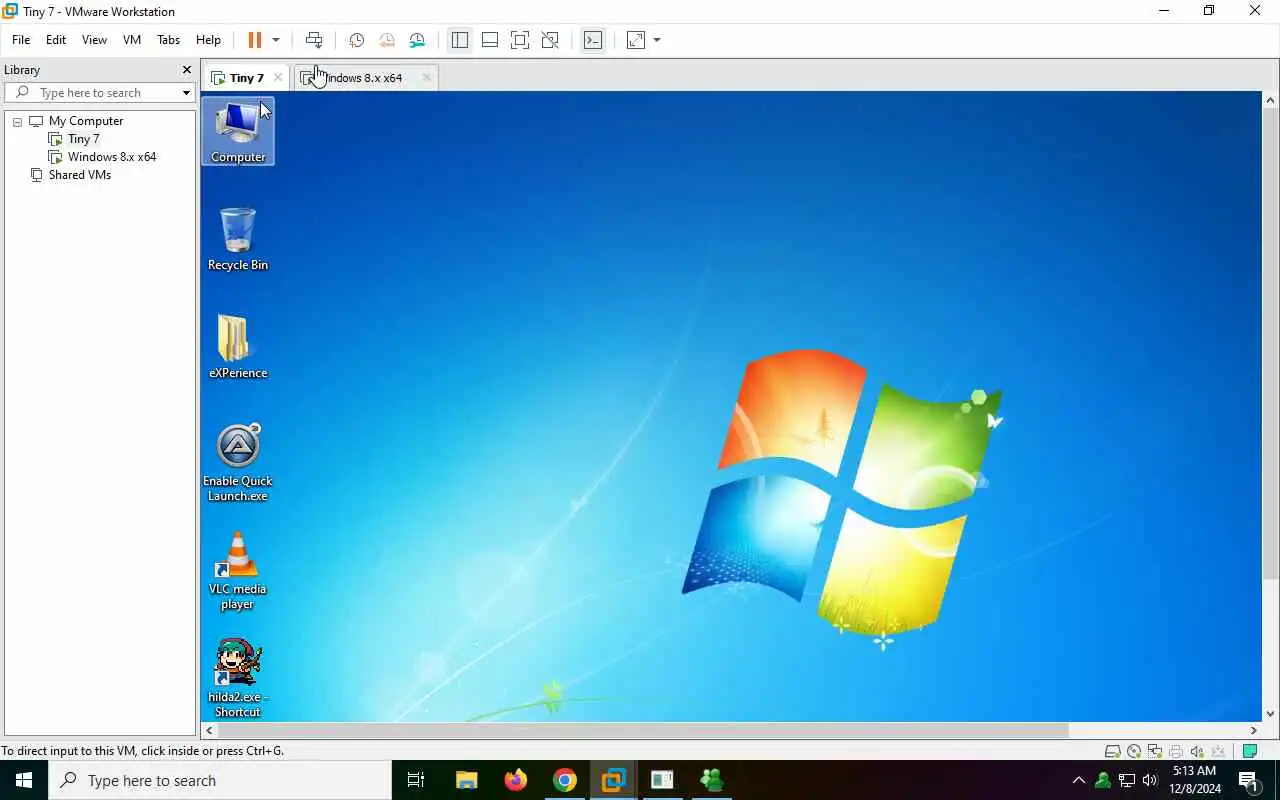Select the hilda2.exe shortcut icon
This screenshot has width=1280, height=800.
(238, 679)
